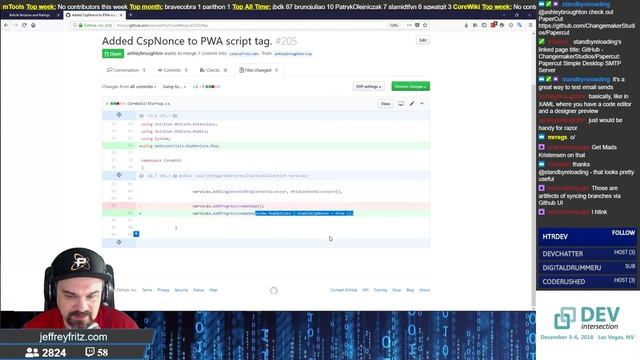This screenshot has width=640, height=360.
Task: Click the Shop footer link
Action: [x=397, y=290]
